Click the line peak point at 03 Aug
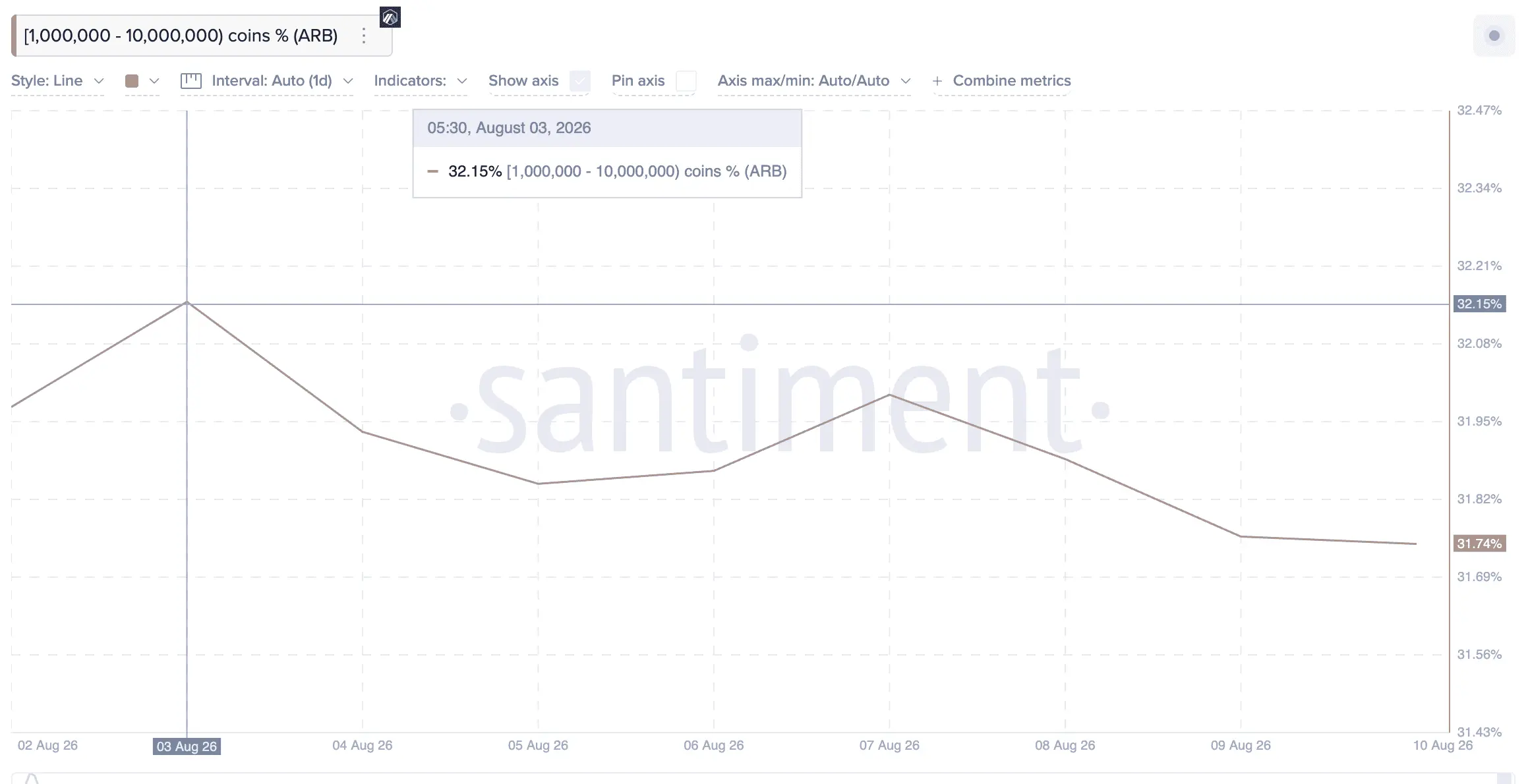Screen dimensions: 1528x784 pyautogui.click(x=187, y=302)
